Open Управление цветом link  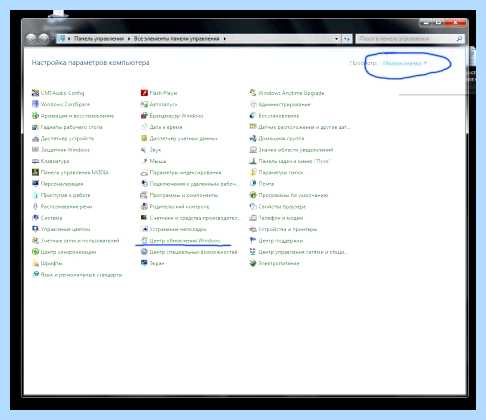(65, 229)
